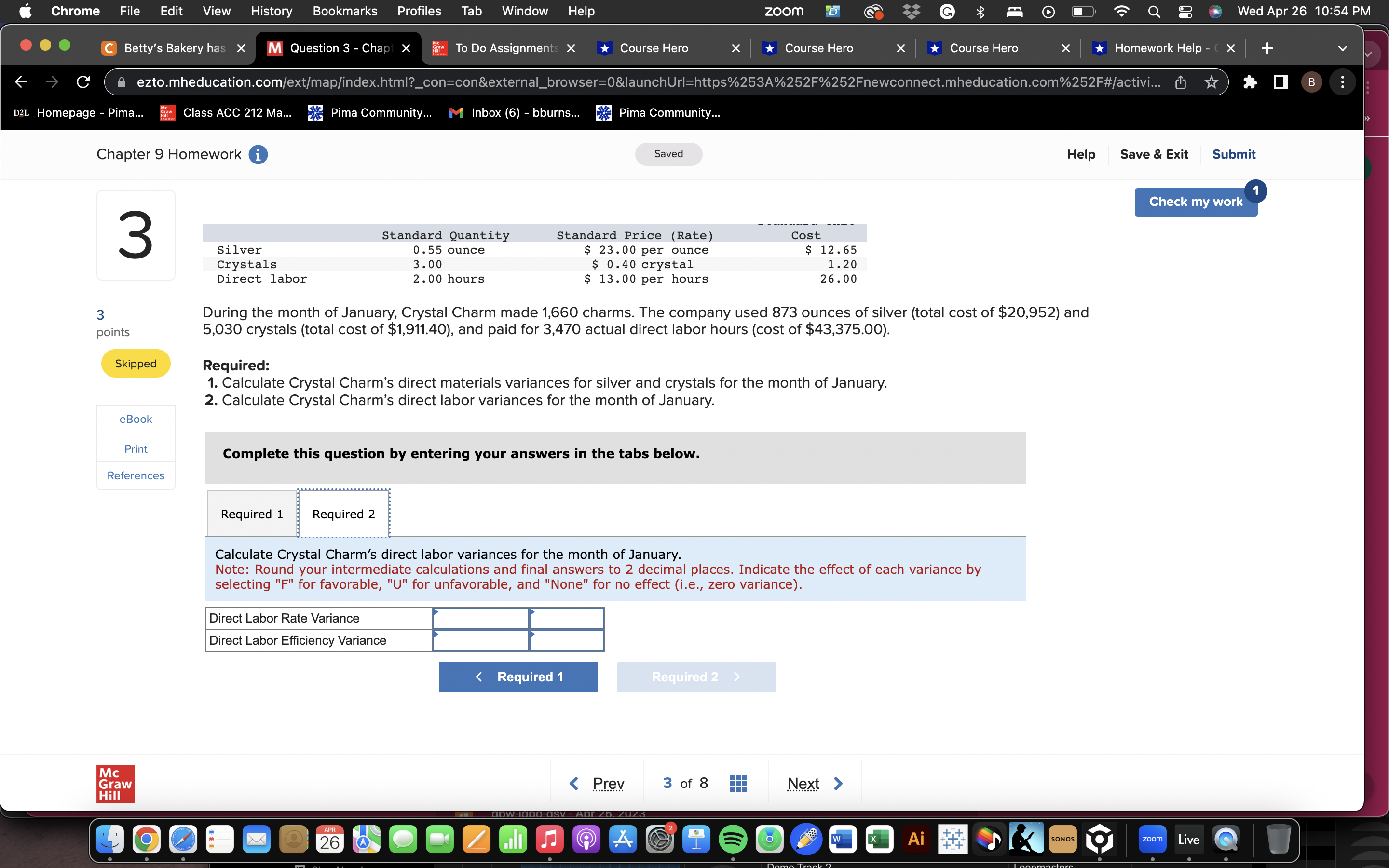Click the Chrome profile avatar B
Viewport: 1389px width, 868px height.
point(1311,82)
